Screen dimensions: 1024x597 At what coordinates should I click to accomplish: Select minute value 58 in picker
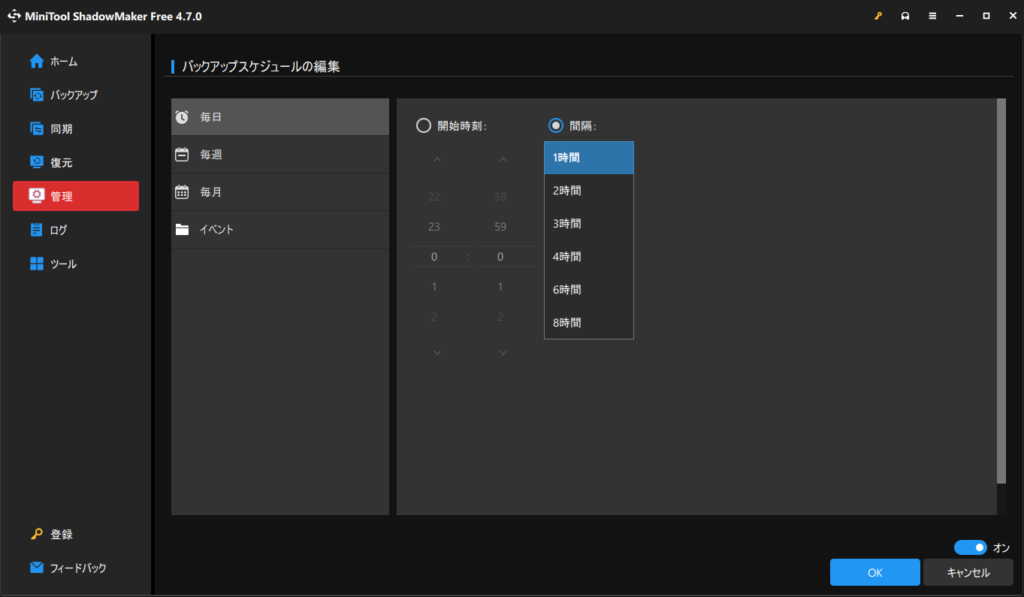[500, 197]
